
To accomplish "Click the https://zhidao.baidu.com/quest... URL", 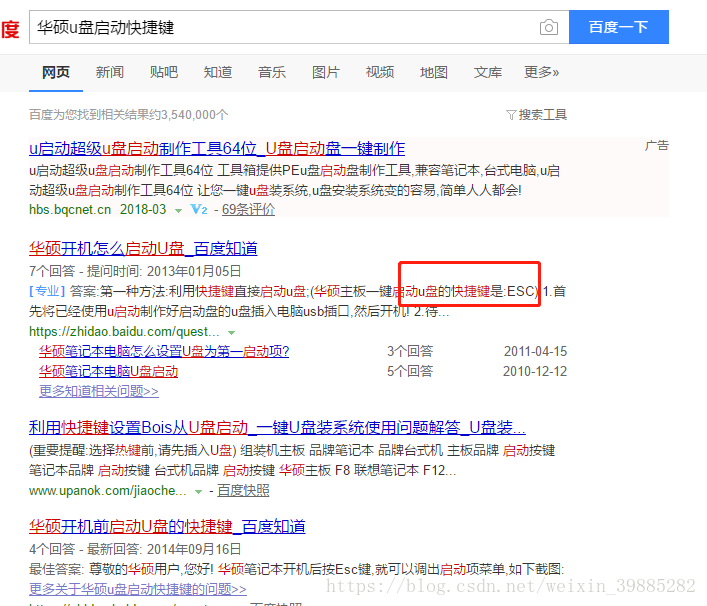I will (x=124, y=332).
